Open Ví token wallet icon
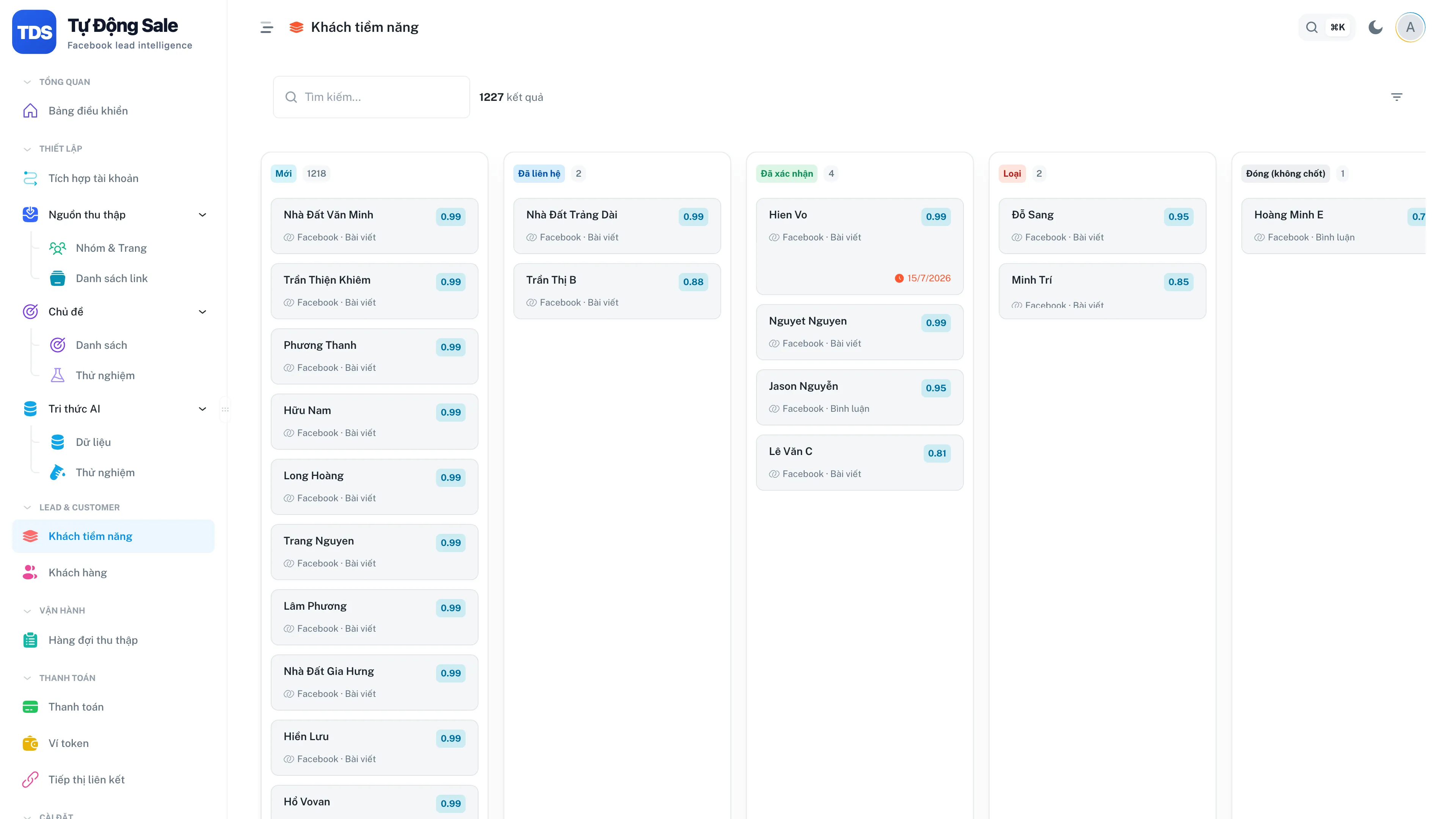Image resolution: width=1456 pixels, height=819 pixels. coord(30,743)
